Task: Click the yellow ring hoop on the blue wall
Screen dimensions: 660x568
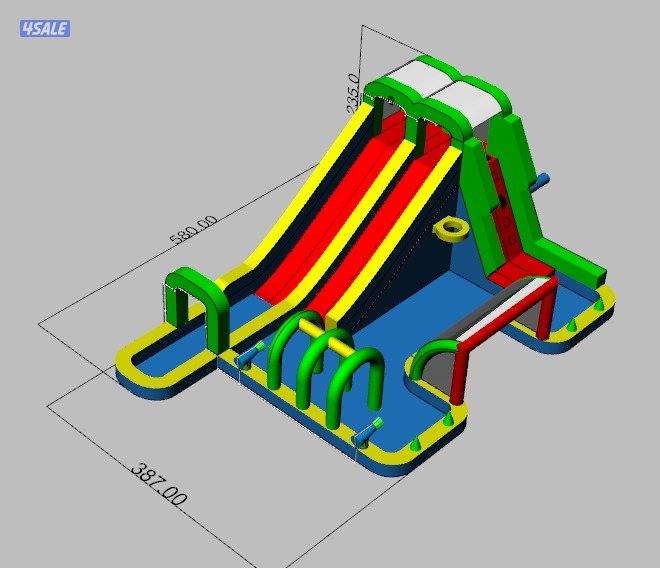Action: pos(452,231)
